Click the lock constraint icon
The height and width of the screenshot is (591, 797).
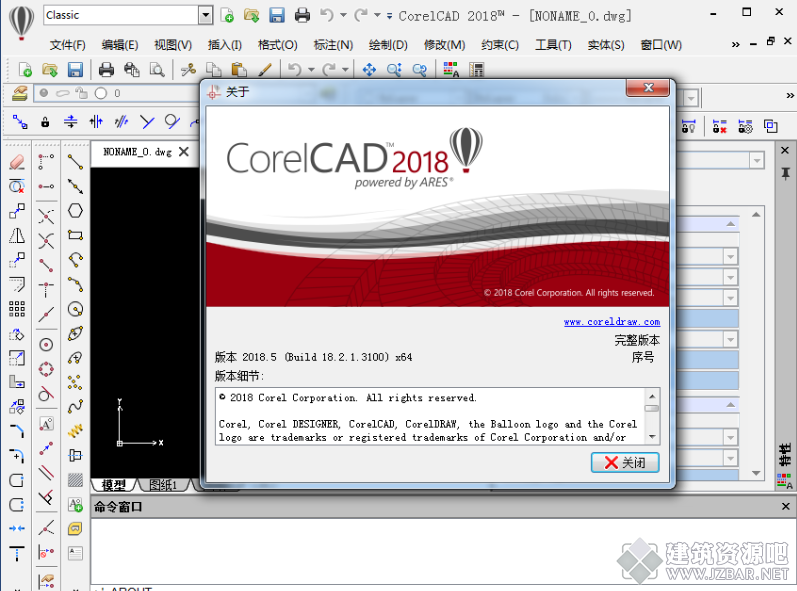click(45, 122)
